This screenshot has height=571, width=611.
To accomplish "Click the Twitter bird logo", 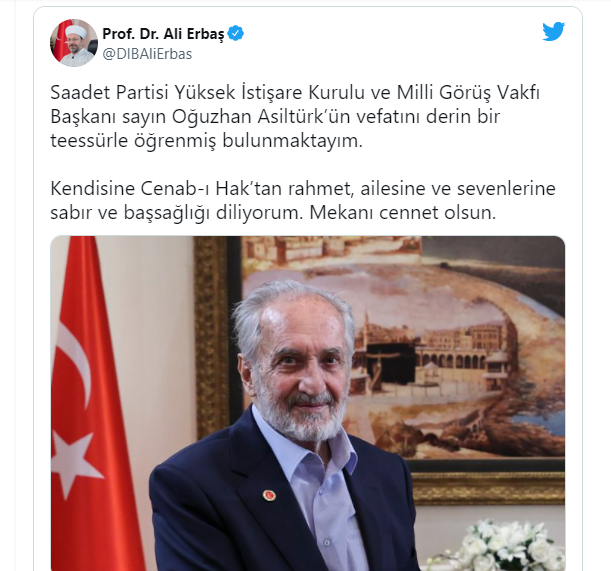I will pos(553,32).
